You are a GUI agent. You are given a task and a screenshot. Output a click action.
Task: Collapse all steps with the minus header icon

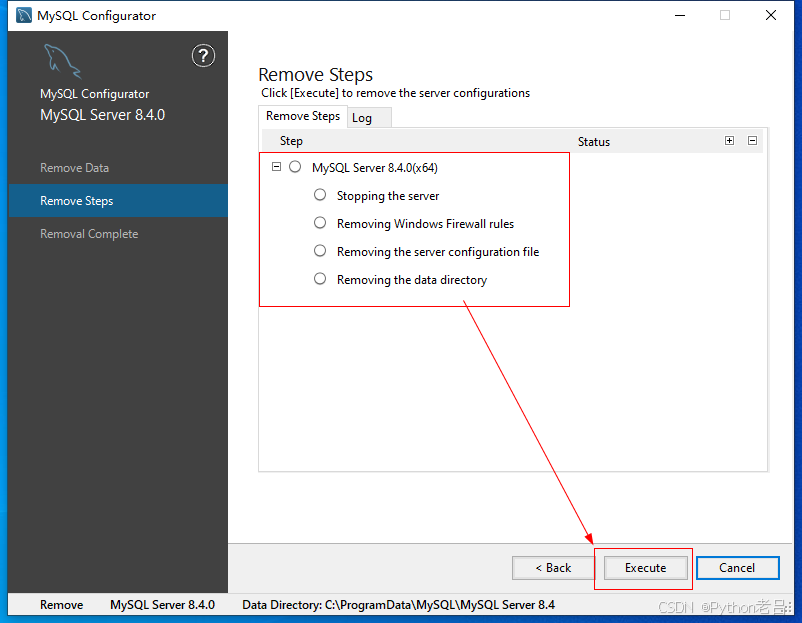752,141
